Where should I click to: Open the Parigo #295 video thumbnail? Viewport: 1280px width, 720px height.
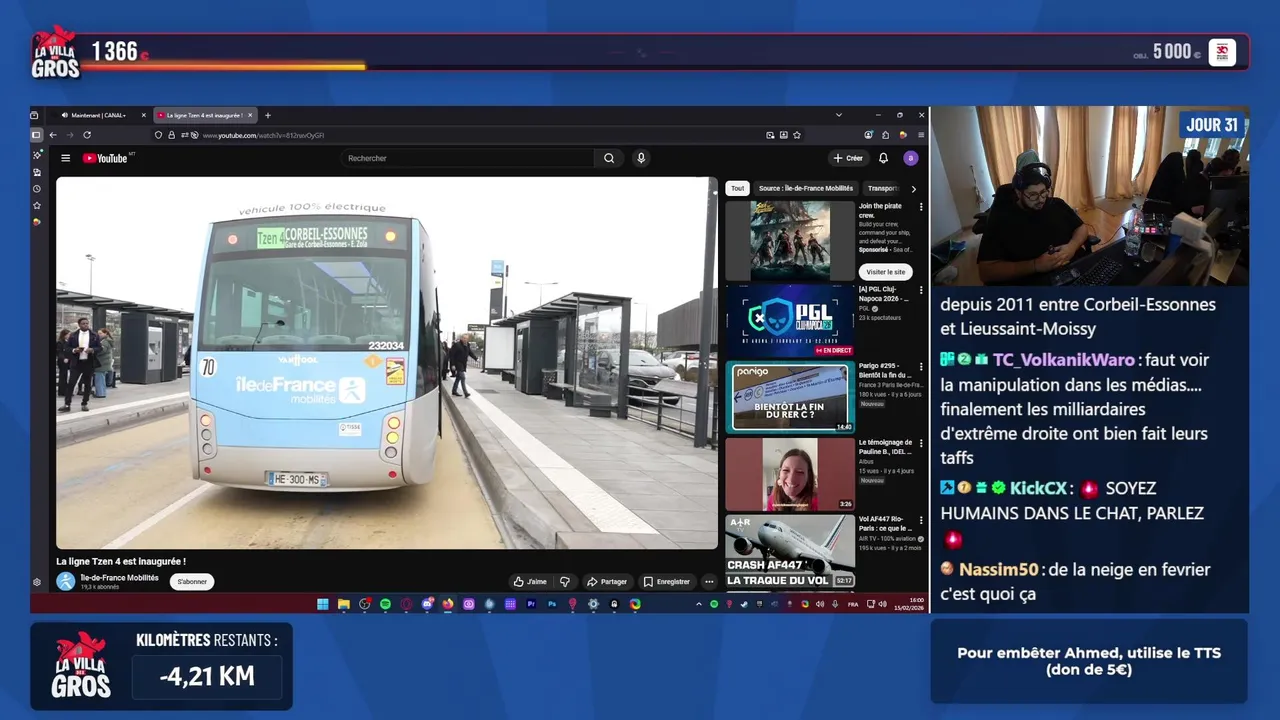[x=790, y=397]
